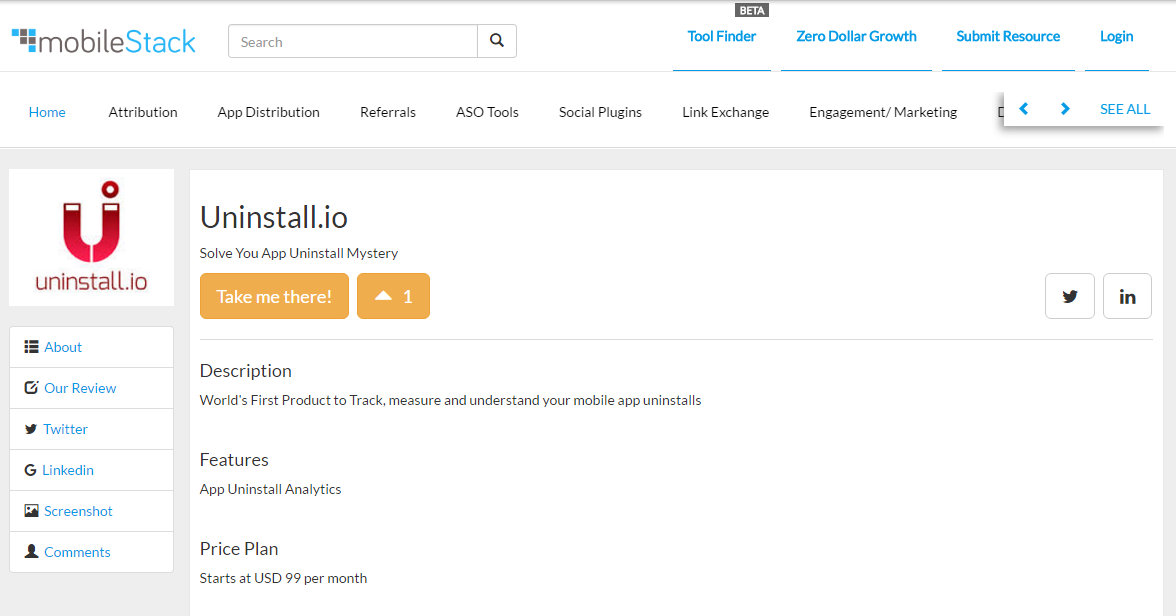This screenshot has width=1176, height=616.
Task: Open Zero Dollar Growth link
Action: pyautogui.click(x=856, y=36)
